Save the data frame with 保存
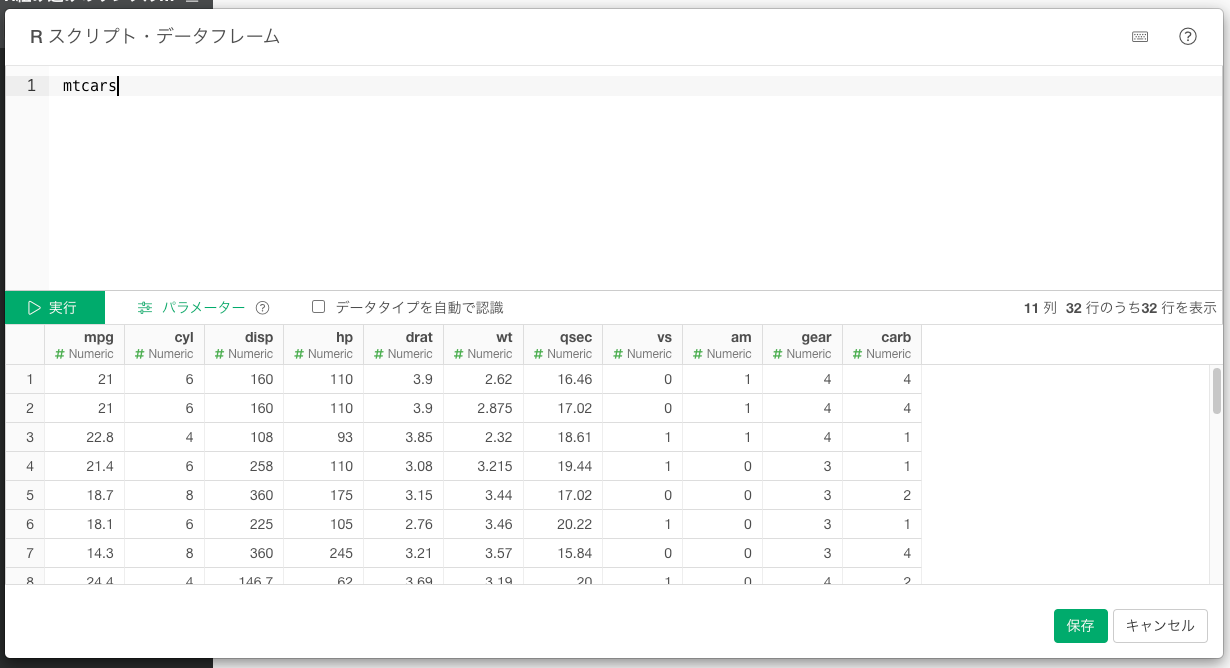The height and width of the screenshot is (668, 1230). click(x=1080, y=626)
